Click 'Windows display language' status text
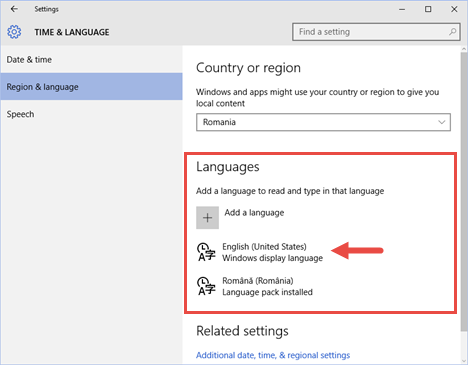The height and width of the screenshot is (365, 468). pyautogui.click(x=272, y=258)
